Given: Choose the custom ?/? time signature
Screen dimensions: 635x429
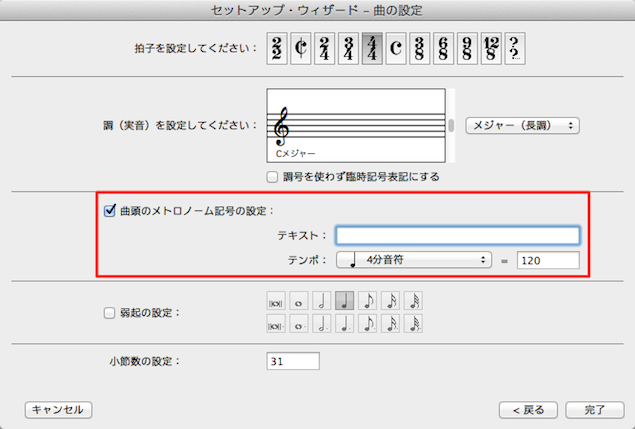Looking at the screenshot, I should coord(515,49).
